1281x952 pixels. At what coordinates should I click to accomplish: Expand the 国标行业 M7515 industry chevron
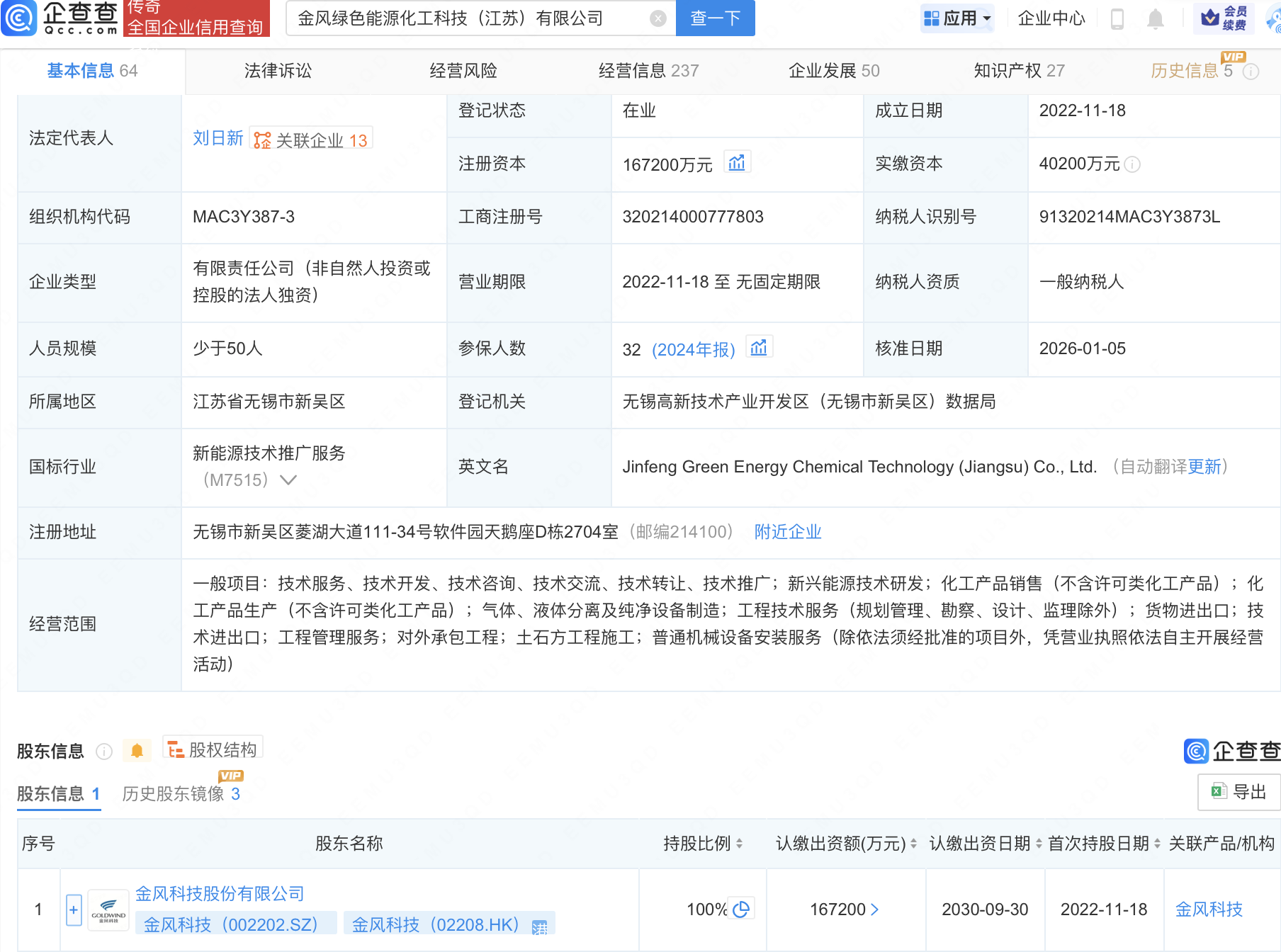(x=288, y=480)
